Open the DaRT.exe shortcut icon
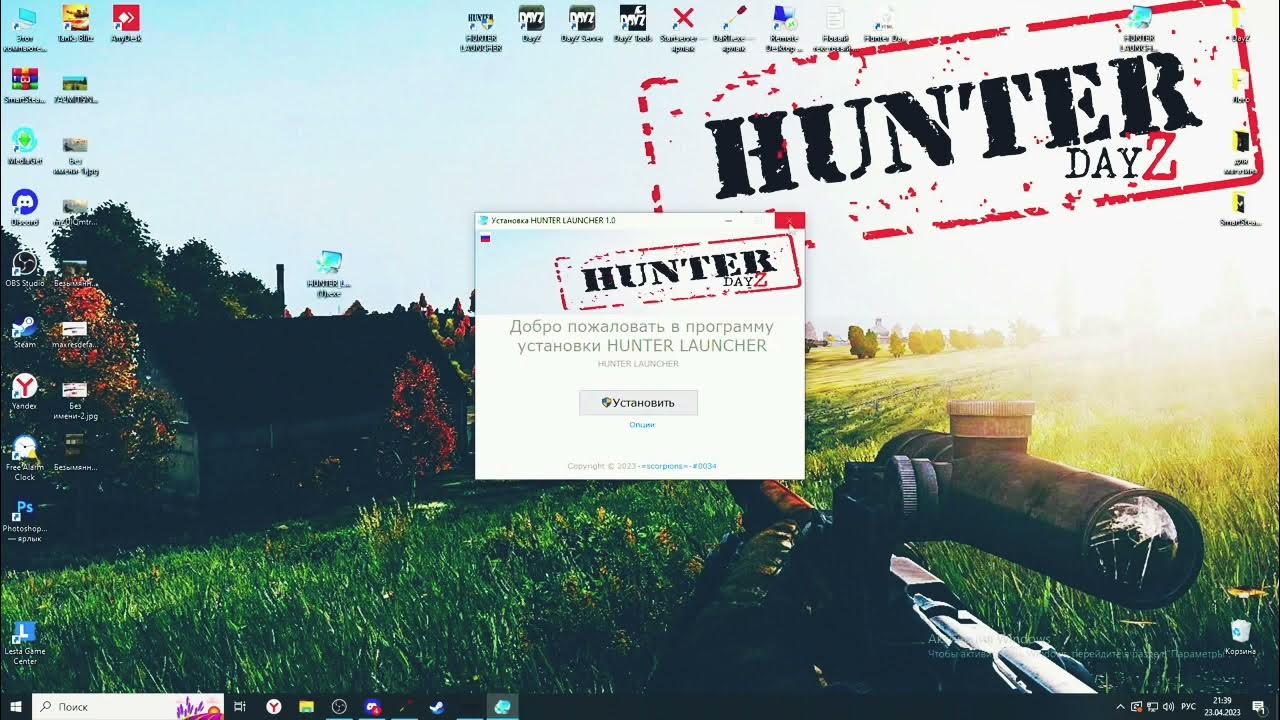1280x720 pixels. 734,27
